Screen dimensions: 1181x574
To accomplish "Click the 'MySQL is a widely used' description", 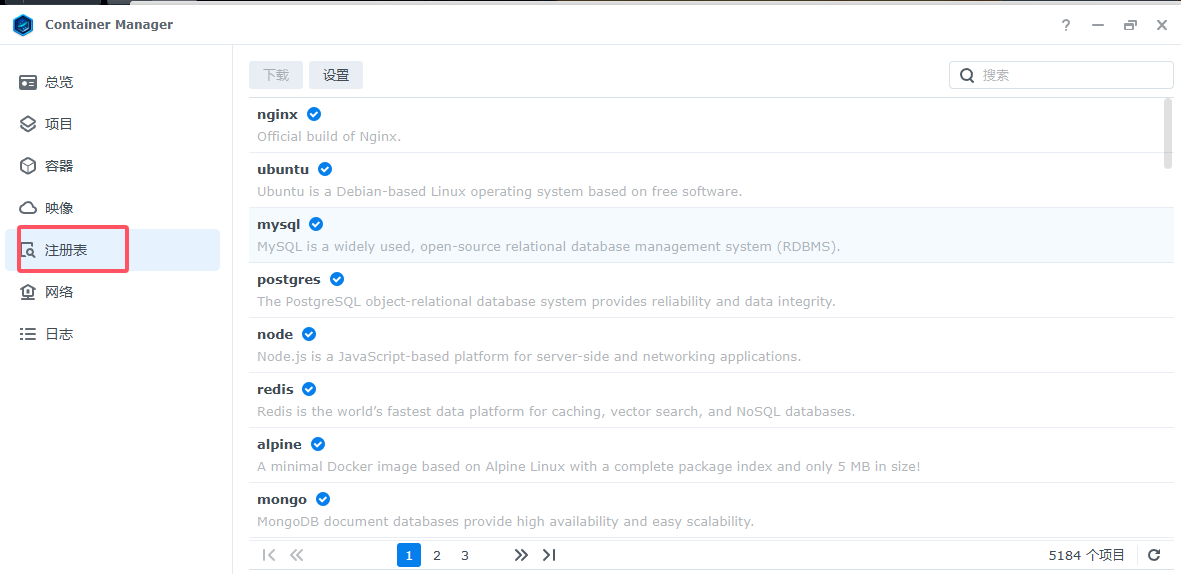I will point(548,246).
